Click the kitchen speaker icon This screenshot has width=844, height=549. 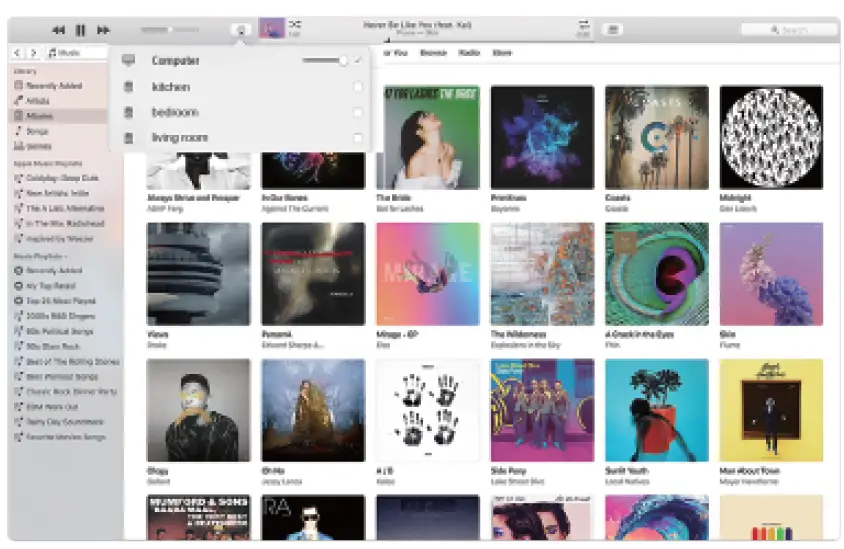point(129,87)
